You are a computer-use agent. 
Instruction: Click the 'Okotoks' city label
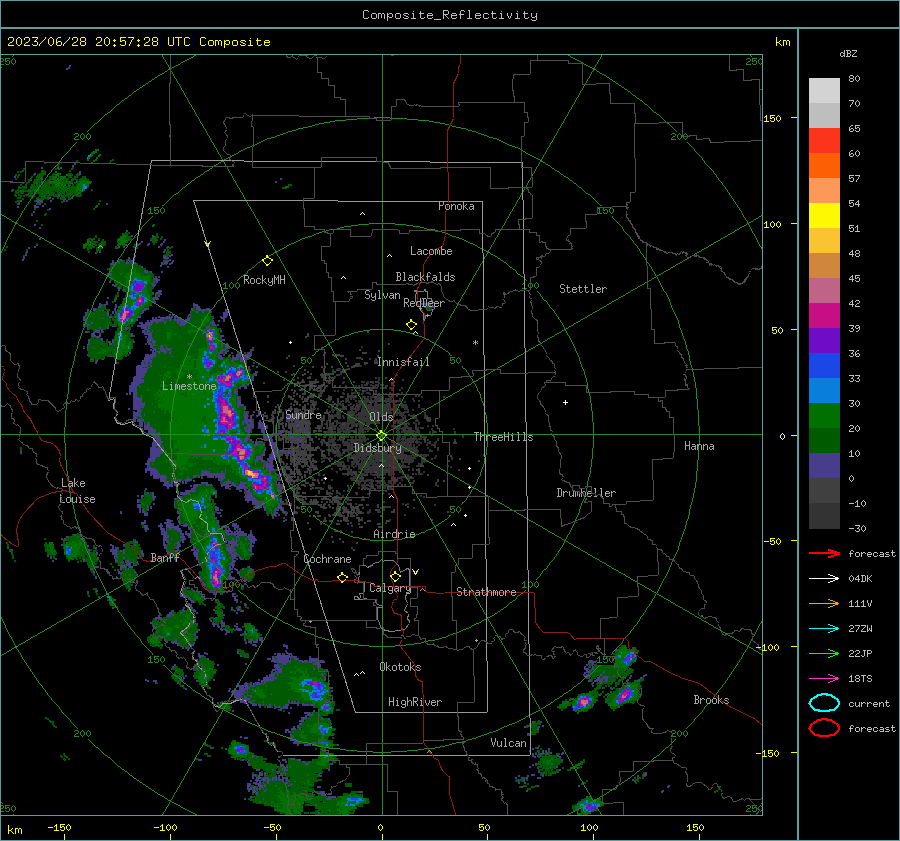pyautogui.click(x=400, y=667)
